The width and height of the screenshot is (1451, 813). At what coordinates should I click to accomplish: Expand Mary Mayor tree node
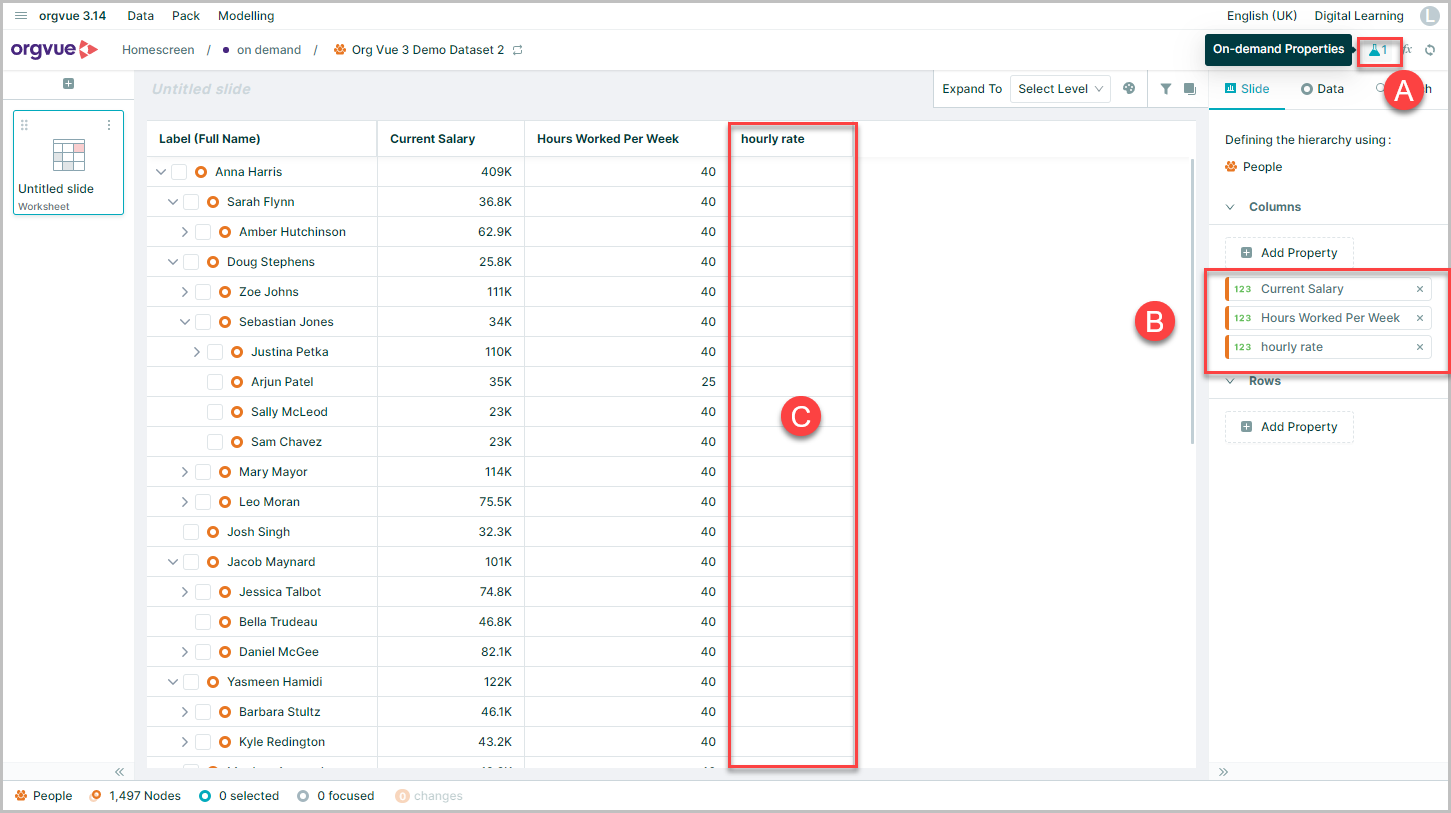185,472
